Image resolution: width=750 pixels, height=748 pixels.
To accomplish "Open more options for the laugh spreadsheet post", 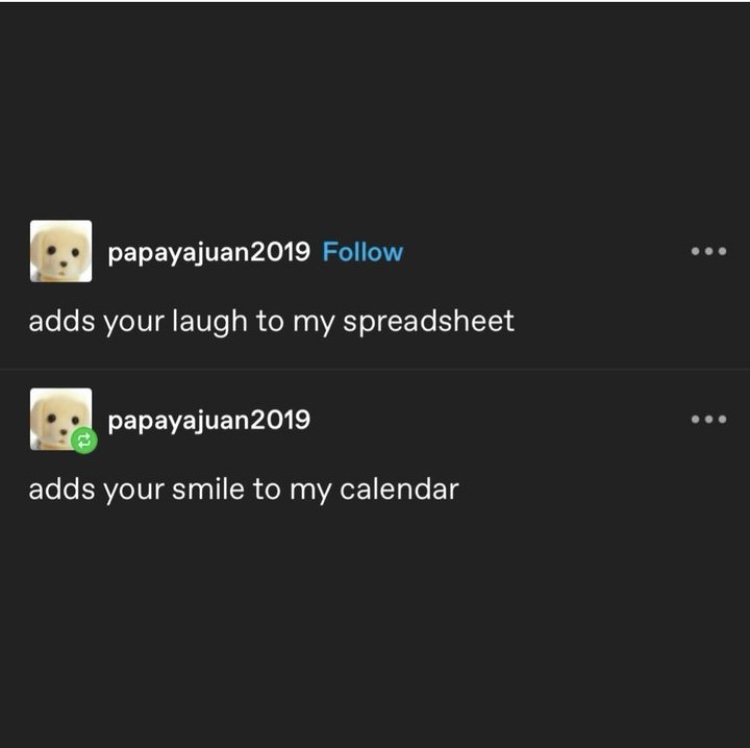I will pos(708,251).
